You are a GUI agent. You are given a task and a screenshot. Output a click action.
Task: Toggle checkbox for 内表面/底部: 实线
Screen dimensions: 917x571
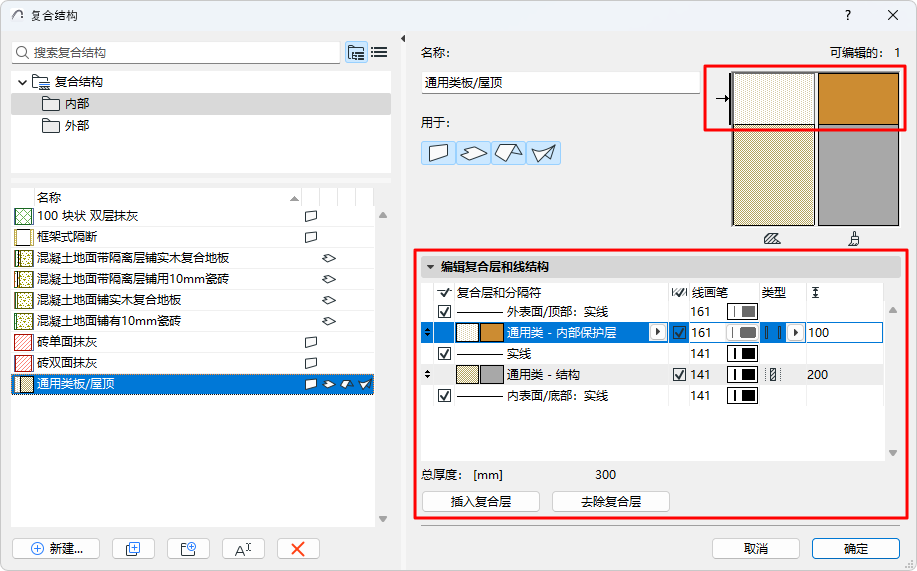point(444,395)
